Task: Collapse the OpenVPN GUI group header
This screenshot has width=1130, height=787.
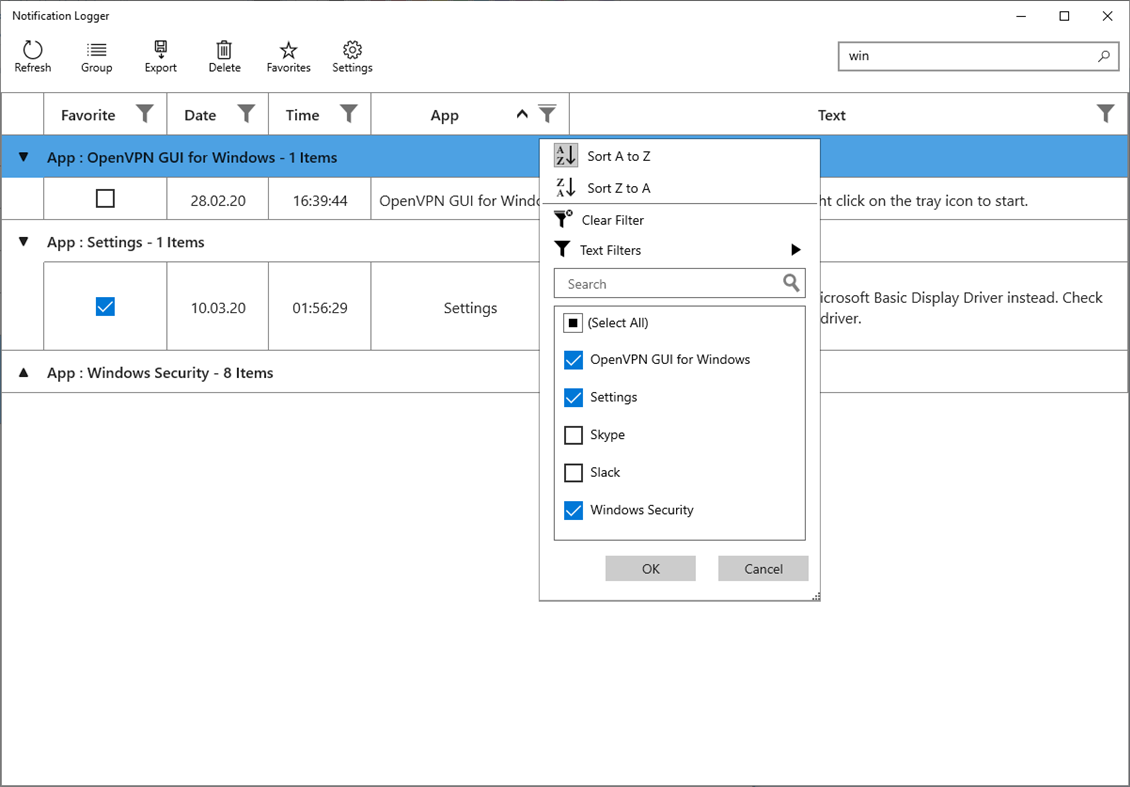Action: pos(23,157)
